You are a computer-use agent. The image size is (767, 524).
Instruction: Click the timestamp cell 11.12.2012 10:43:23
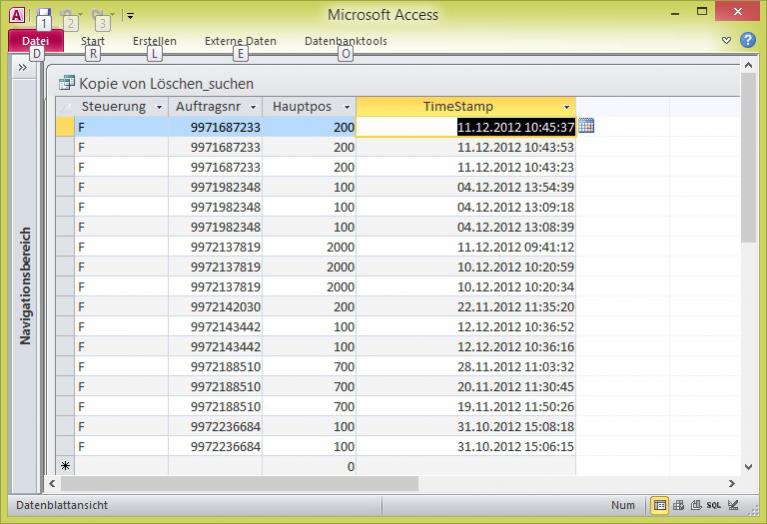point(466,167)
